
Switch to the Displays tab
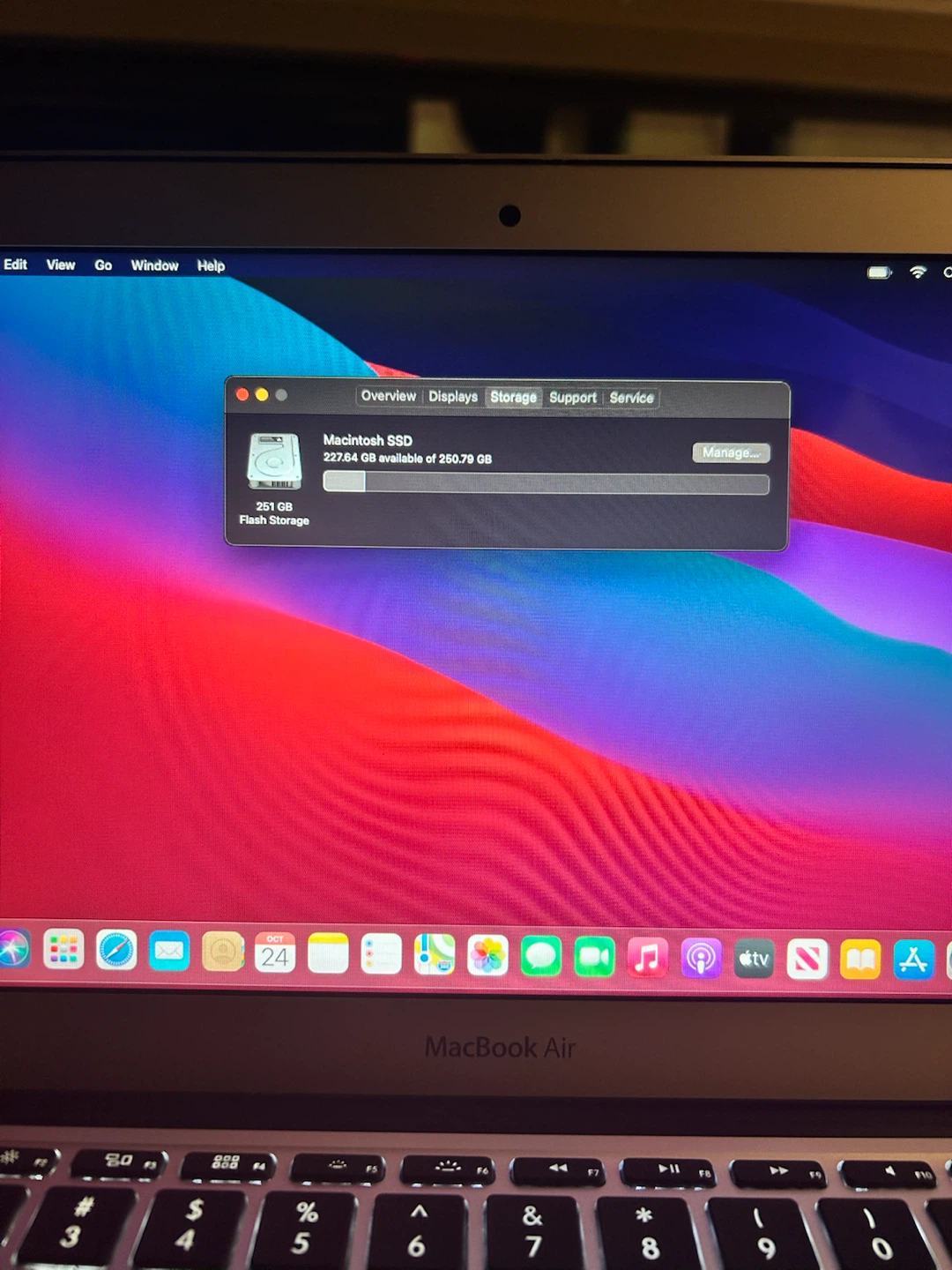(x=453, y=397)
